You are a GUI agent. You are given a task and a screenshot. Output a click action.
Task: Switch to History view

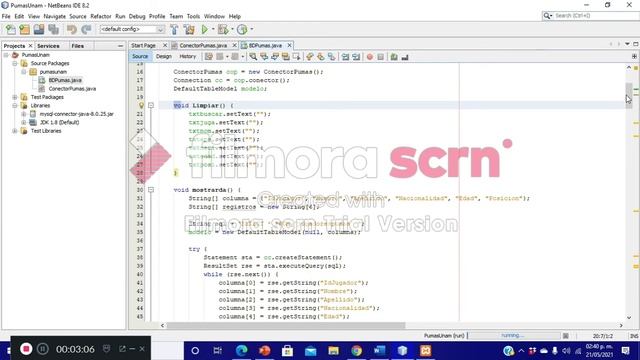pos(188,56)
